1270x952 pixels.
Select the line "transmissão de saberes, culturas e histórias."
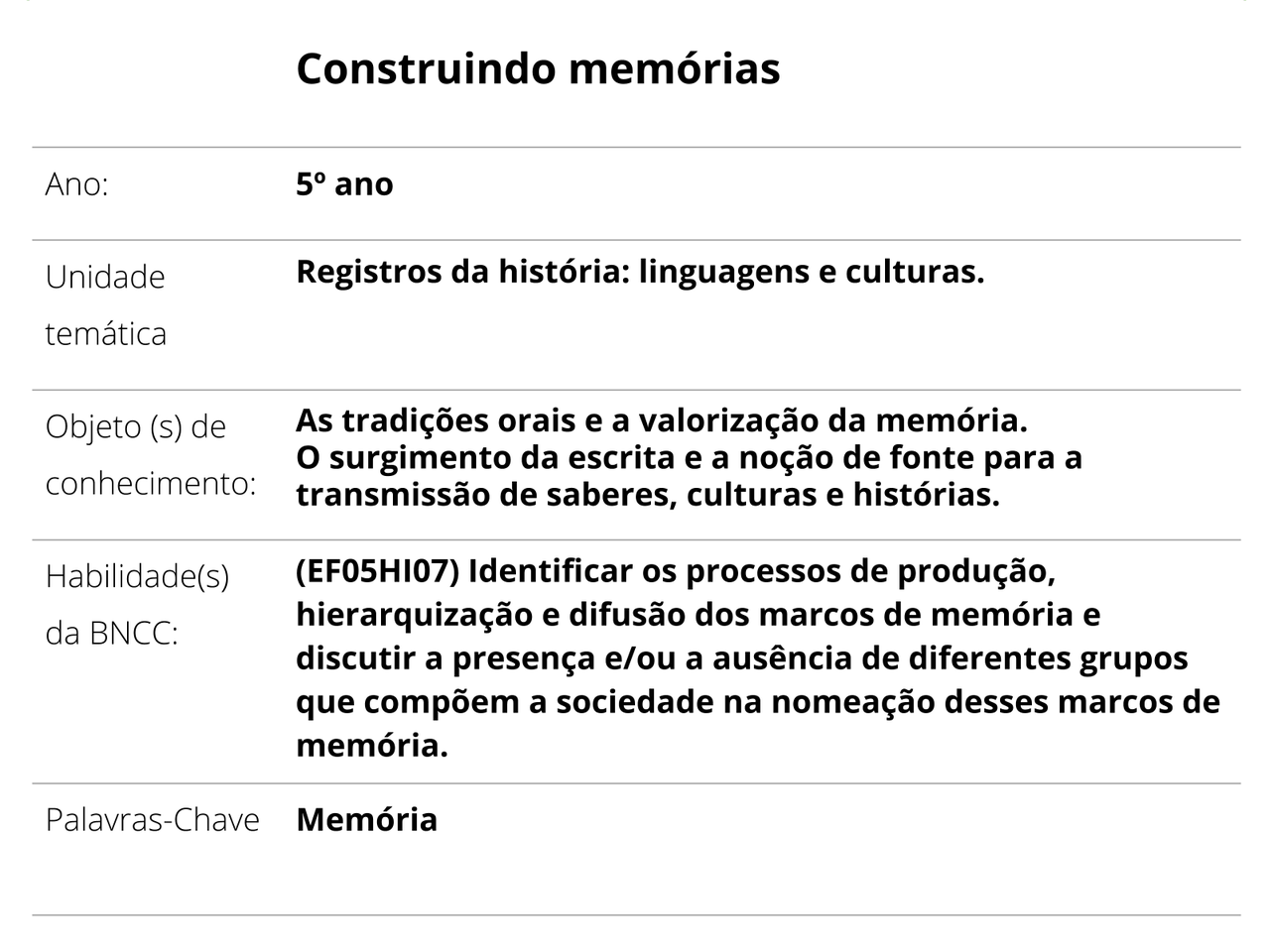(647, 494)
